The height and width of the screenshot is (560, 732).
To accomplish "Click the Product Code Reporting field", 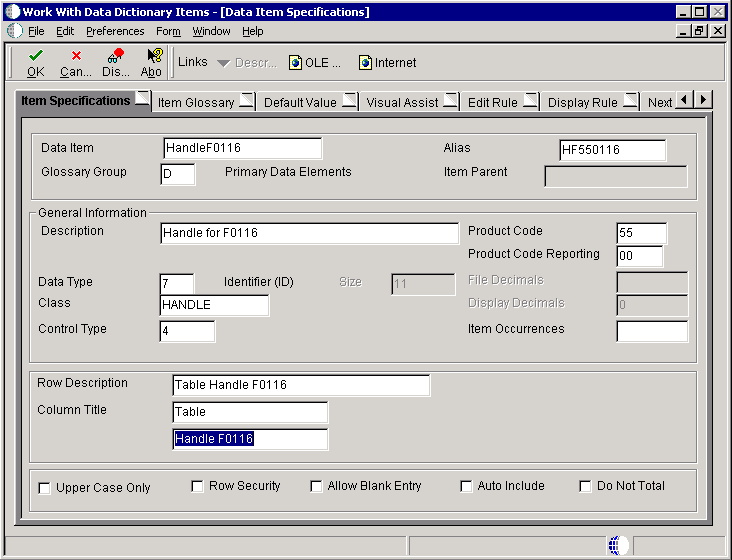I will coord(639,256).
